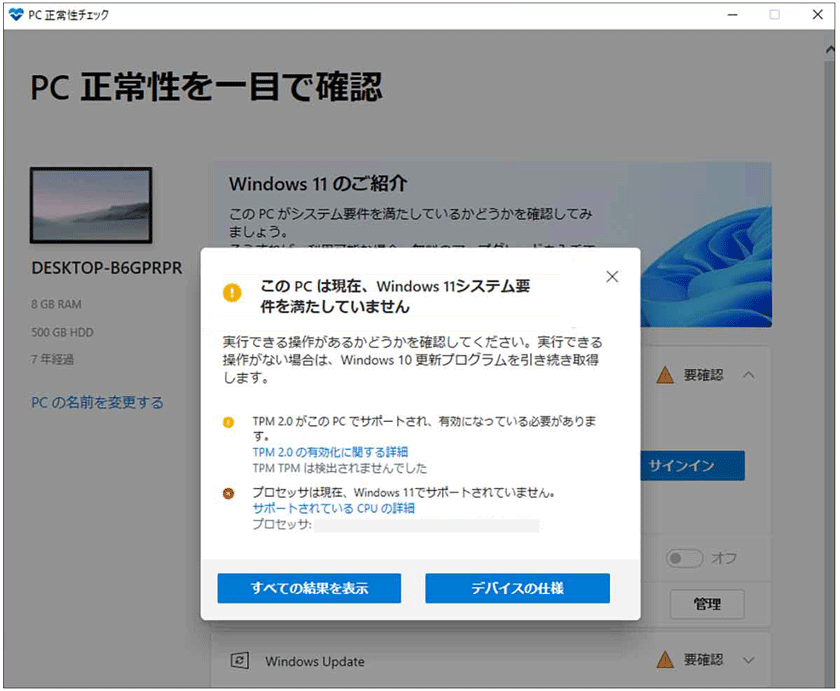Image resolution: width=840 pixels, height=691 pixels.
Task: Click PC の名前を変更する link
Action: pyautogui.click(x=97, y=402)
